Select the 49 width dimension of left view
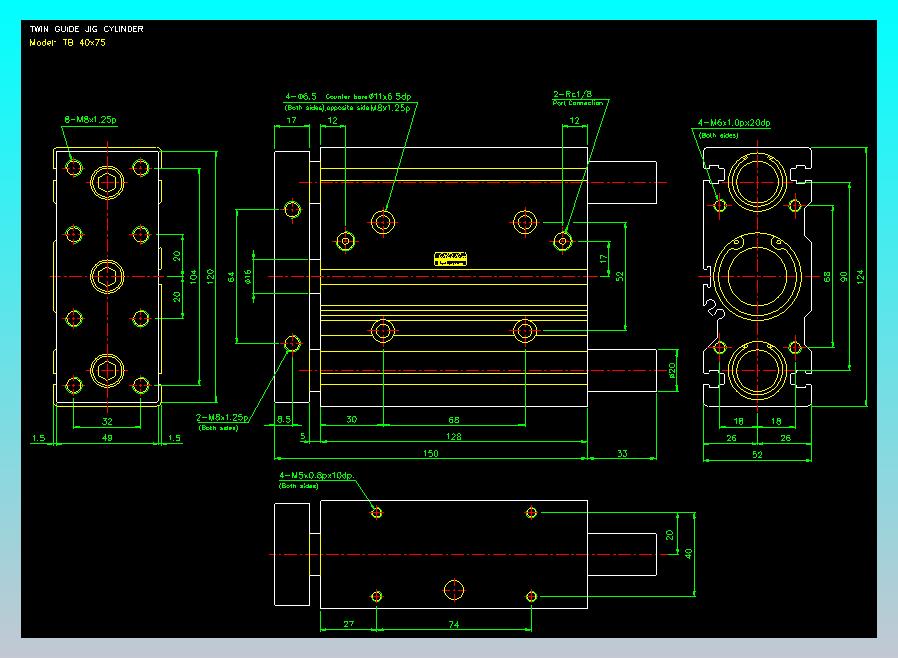This screenshot has height=658, width=898. click(x=106, y=437)
